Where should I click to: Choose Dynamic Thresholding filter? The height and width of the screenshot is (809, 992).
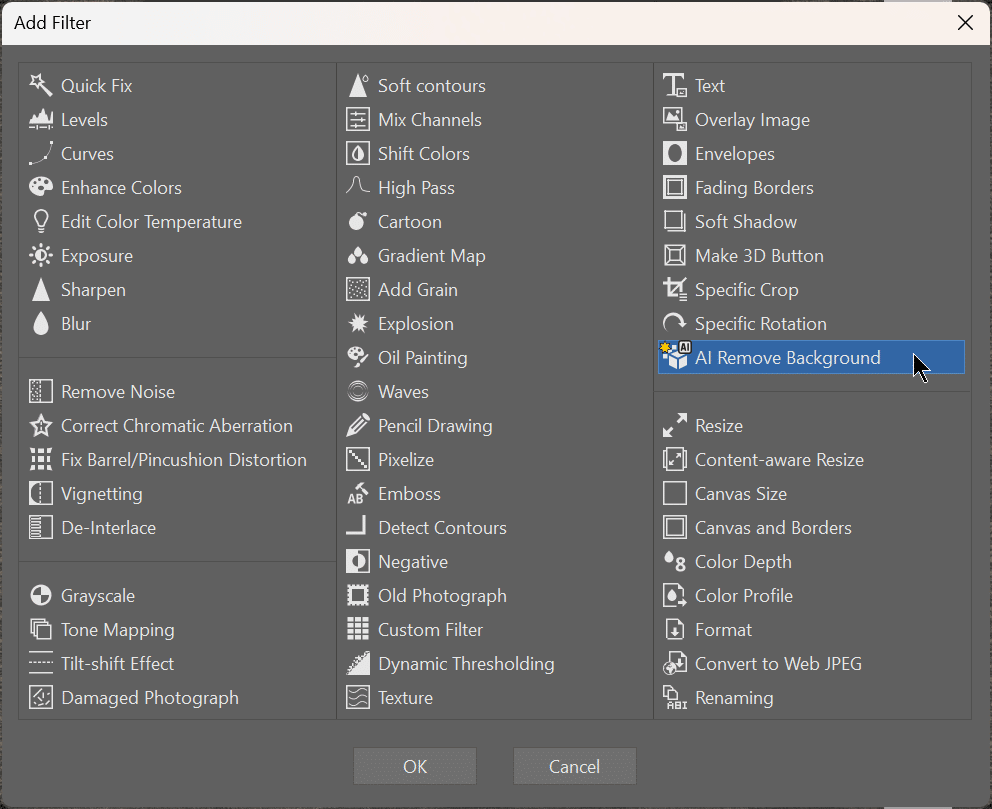point(466,663)
